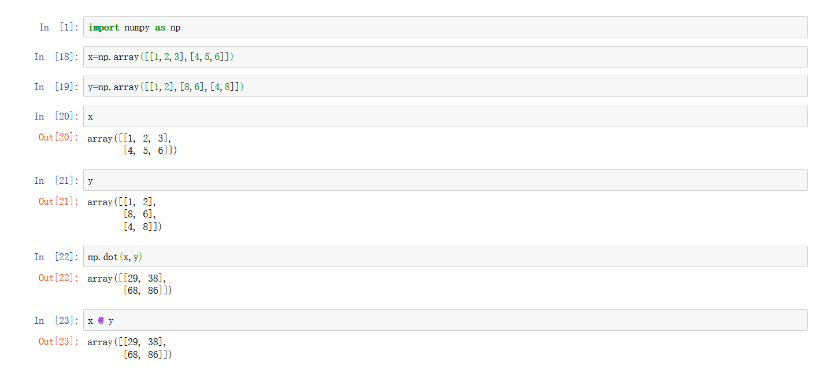Screen dimensions: 815x369
Task: Click the Out[20] output prompt
Action: 59,137
